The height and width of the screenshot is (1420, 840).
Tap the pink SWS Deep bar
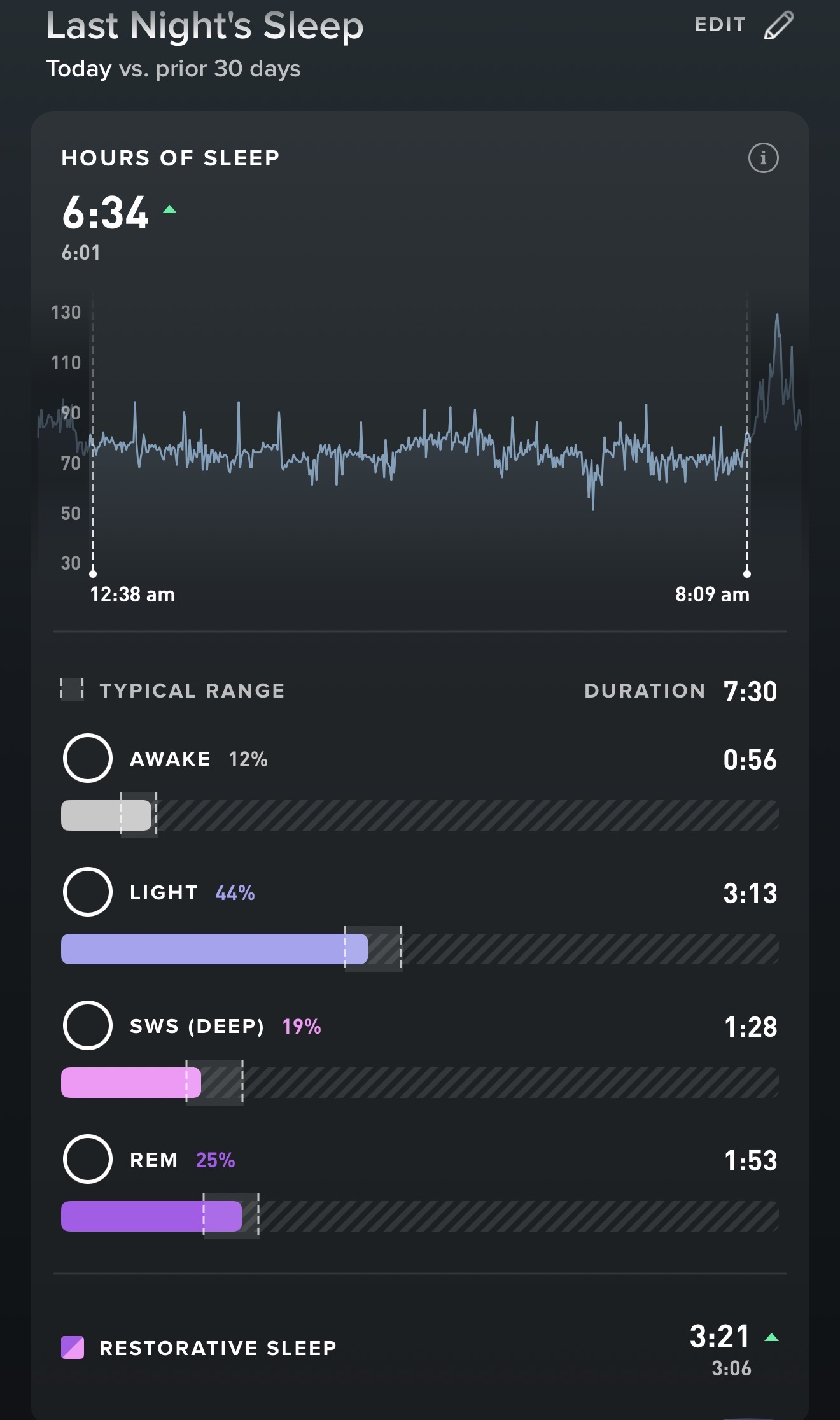(130, 1083)
